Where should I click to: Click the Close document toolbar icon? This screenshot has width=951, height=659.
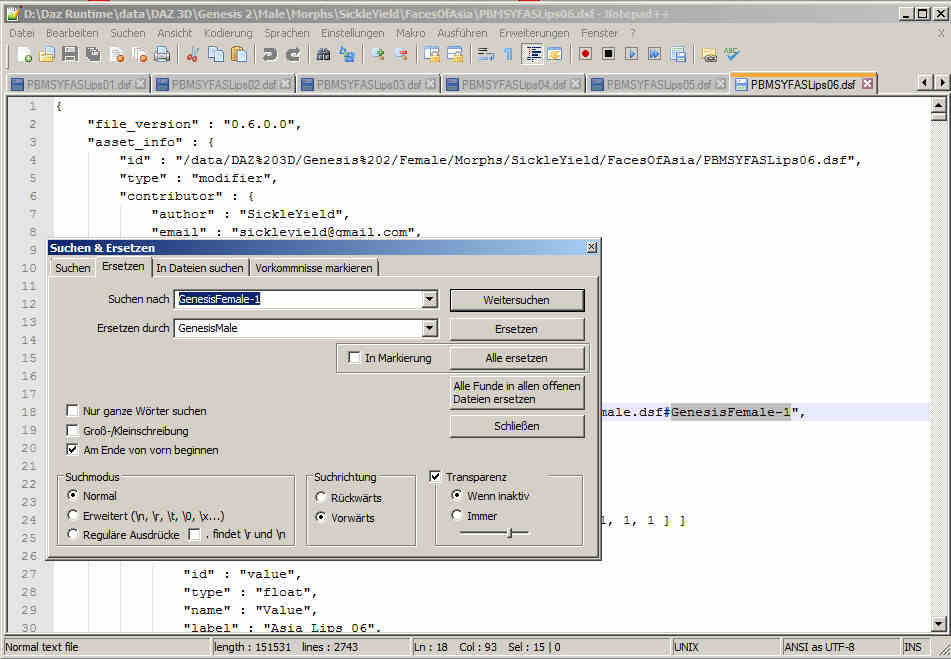[x=117, y=55]
